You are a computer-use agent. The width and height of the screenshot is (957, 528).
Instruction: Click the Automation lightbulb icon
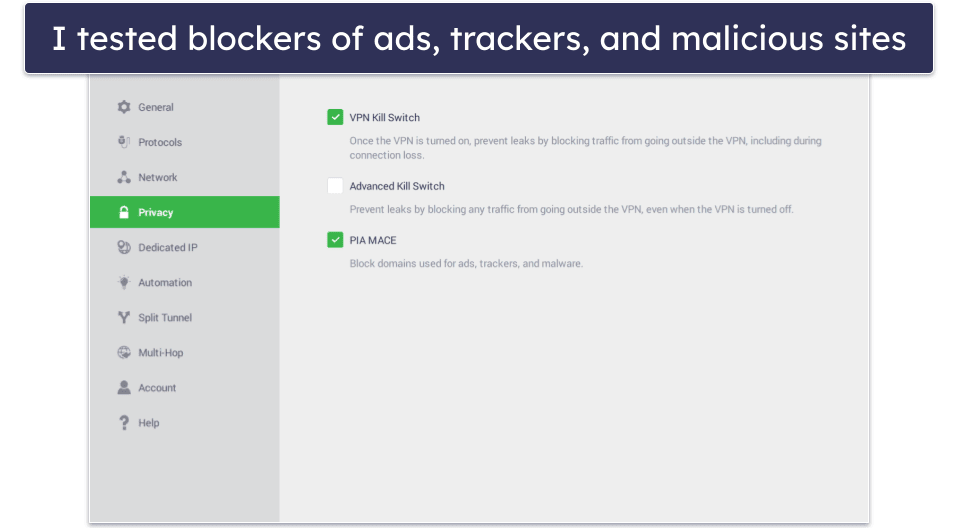click(x=124, y=282)
